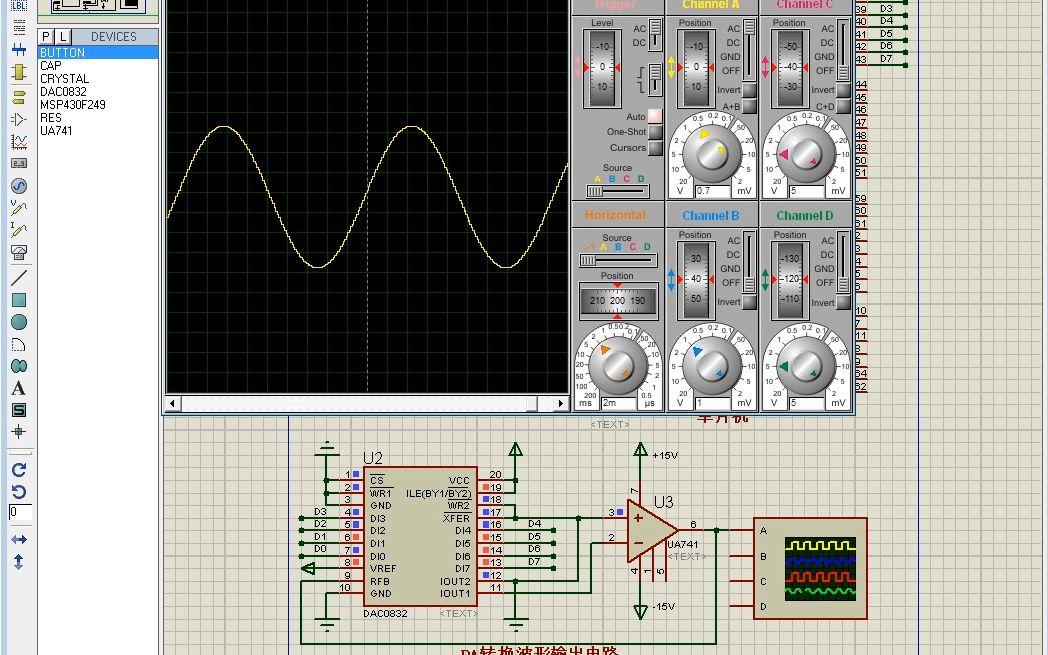Viewport: 1048px width, 655px height.
Task: Select the Tape Recorder mode tool
Action: tap(19, 163)
